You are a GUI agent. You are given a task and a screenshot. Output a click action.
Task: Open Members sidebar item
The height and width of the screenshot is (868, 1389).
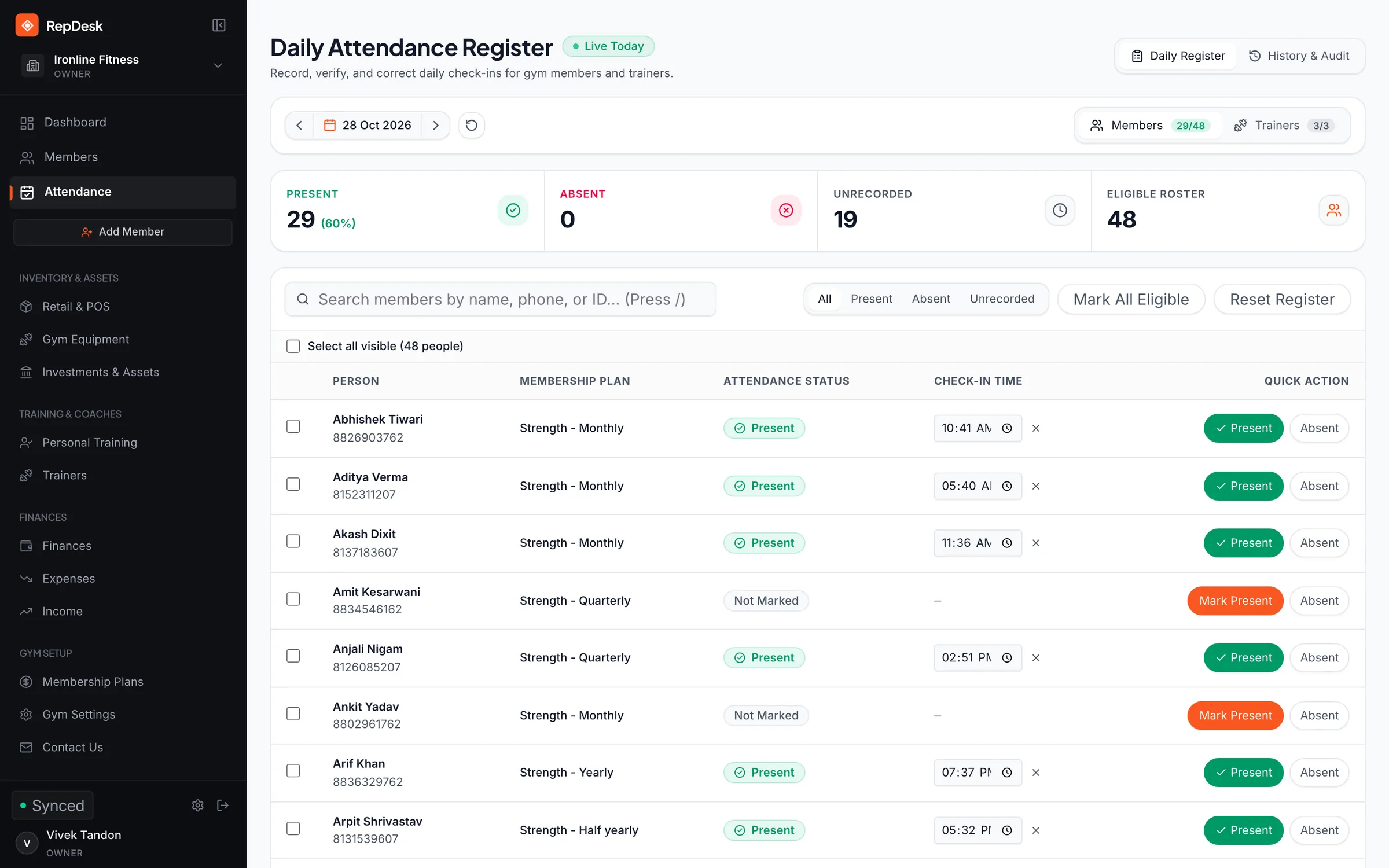click(x=123, y=157)
